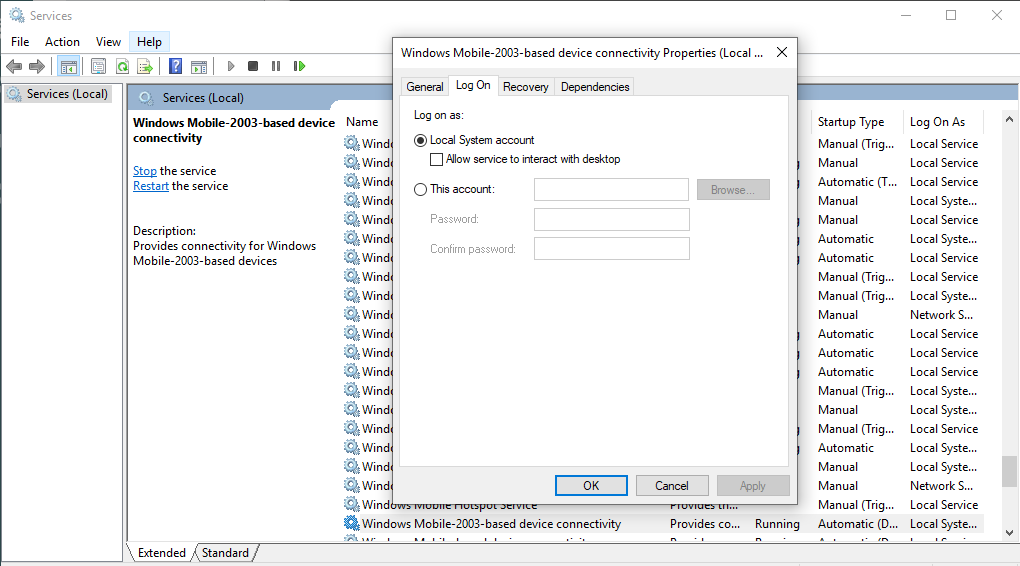1020x566 pixels.
Task: Click the Services gear icon in title bar
Action: coord(17,15)
